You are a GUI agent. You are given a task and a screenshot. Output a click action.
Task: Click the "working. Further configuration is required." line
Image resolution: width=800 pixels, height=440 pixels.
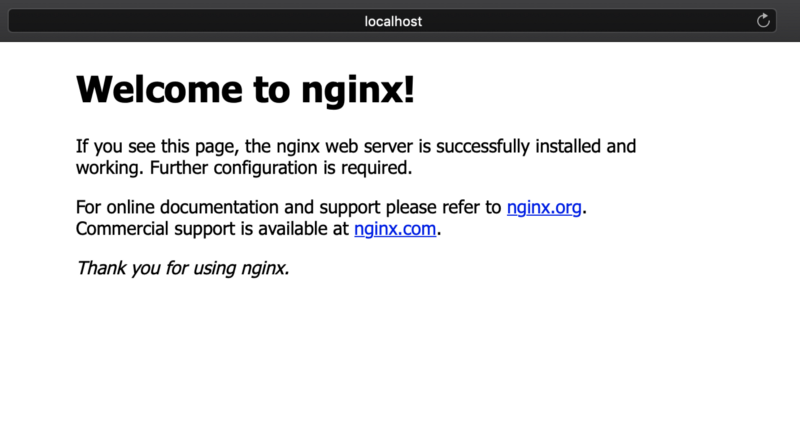244,167
